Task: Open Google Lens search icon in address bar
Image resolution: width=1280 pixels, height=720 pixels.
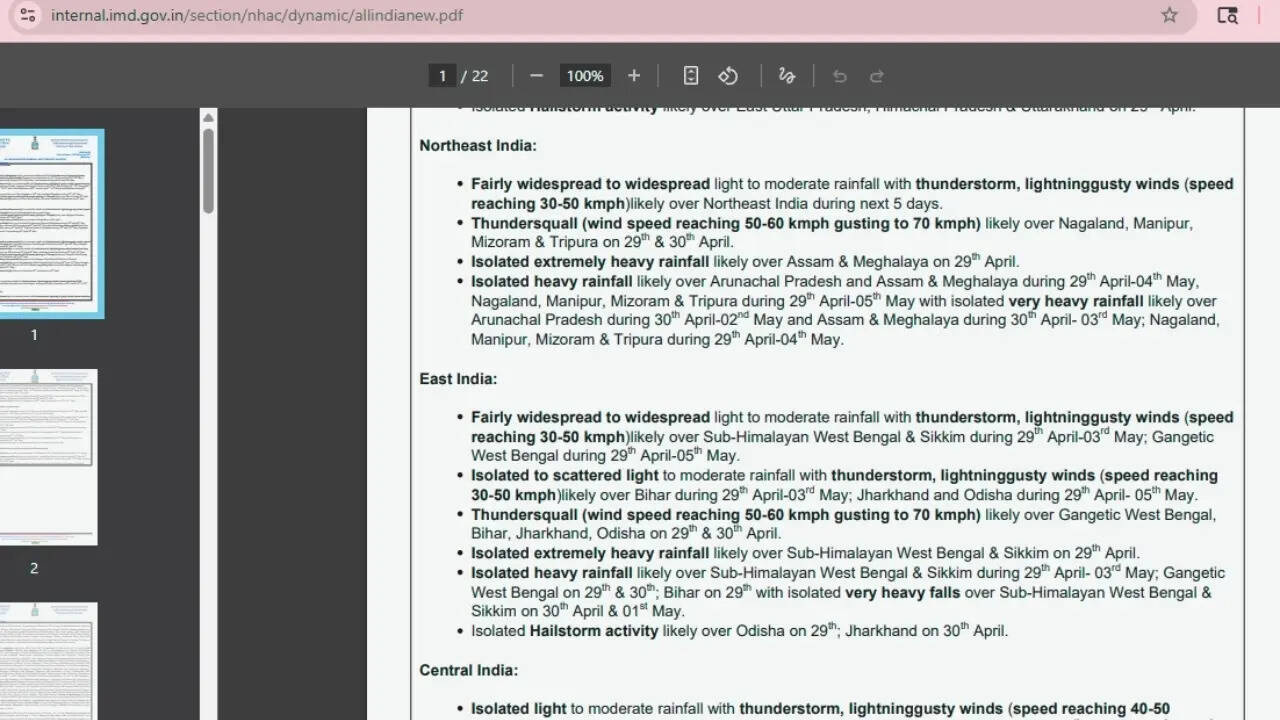Action: (x=1227, y=15)
